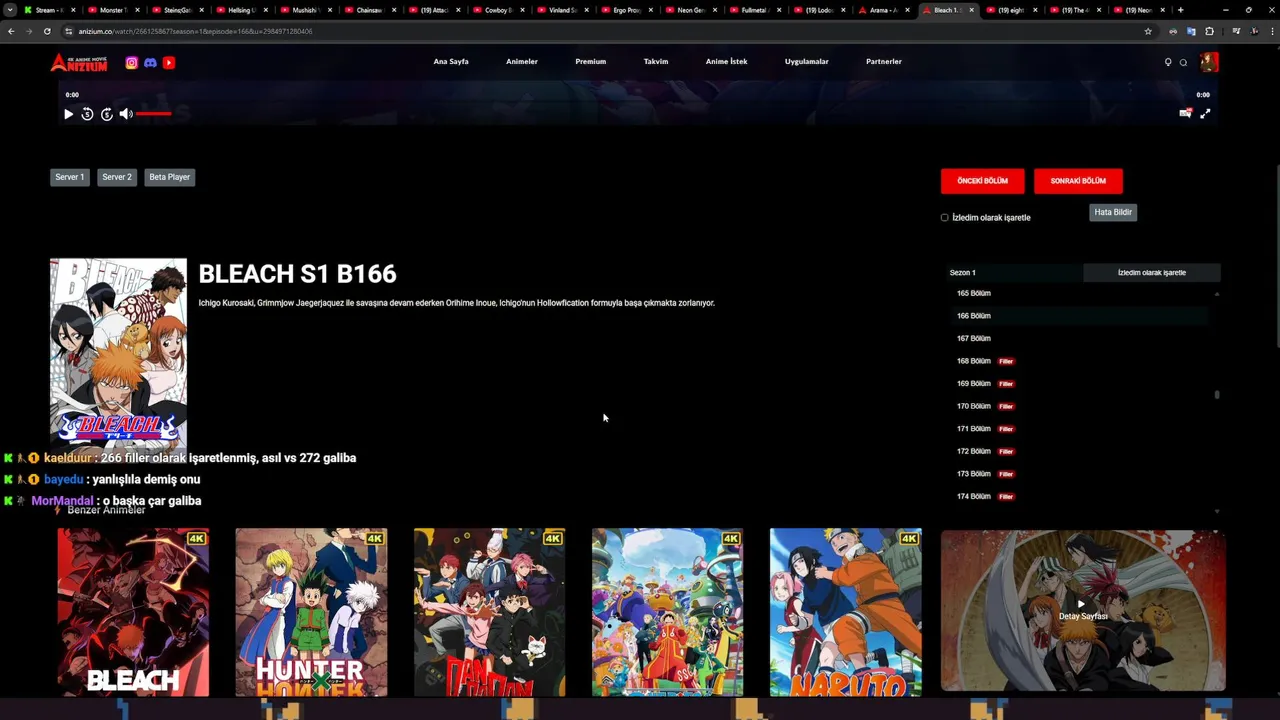The height and width of the screenshot is (720, 1280).
Task: Open Premium menu item
Action: click(590, 62)
